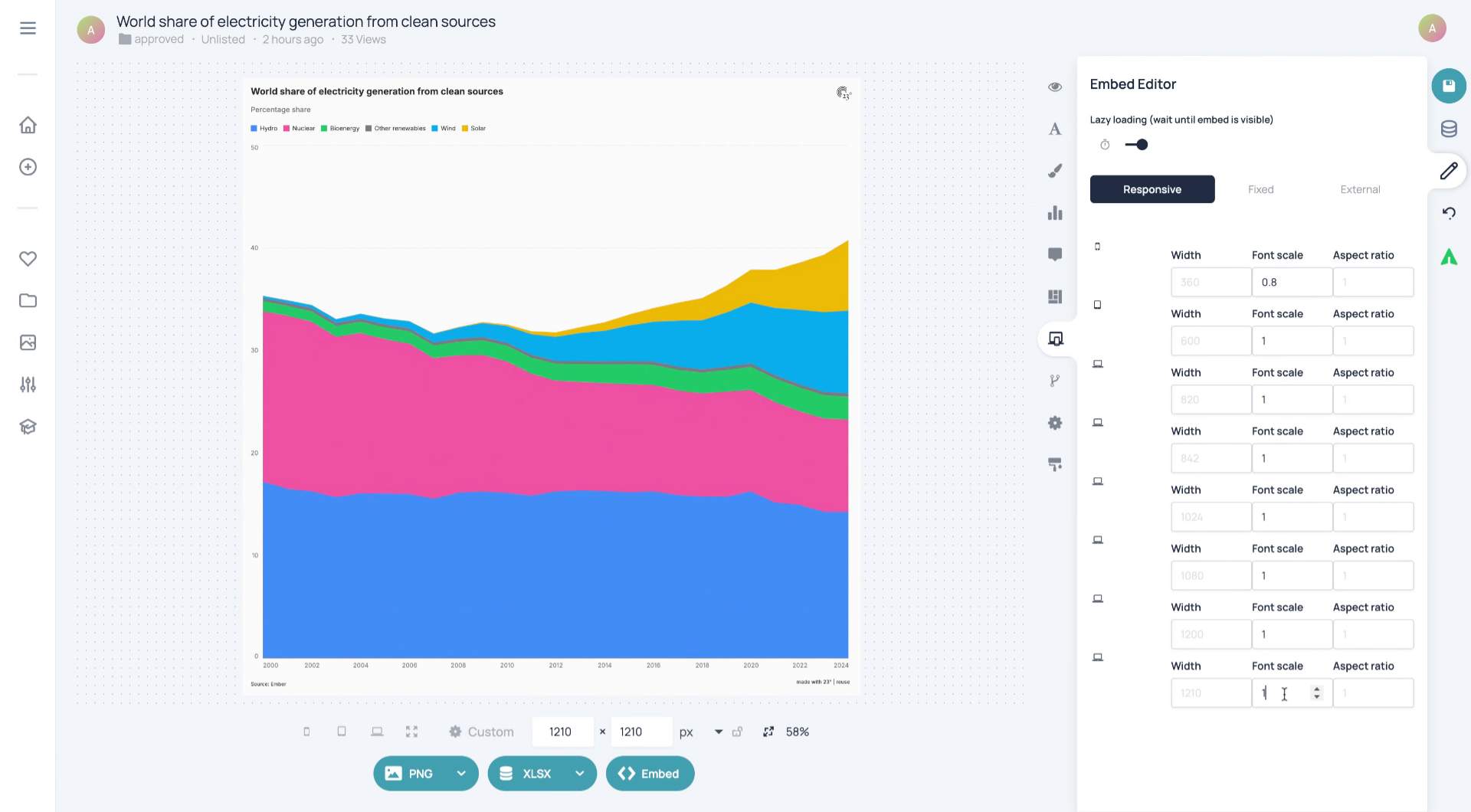Switch to the Fixed tab

[x=1260, y=189]
